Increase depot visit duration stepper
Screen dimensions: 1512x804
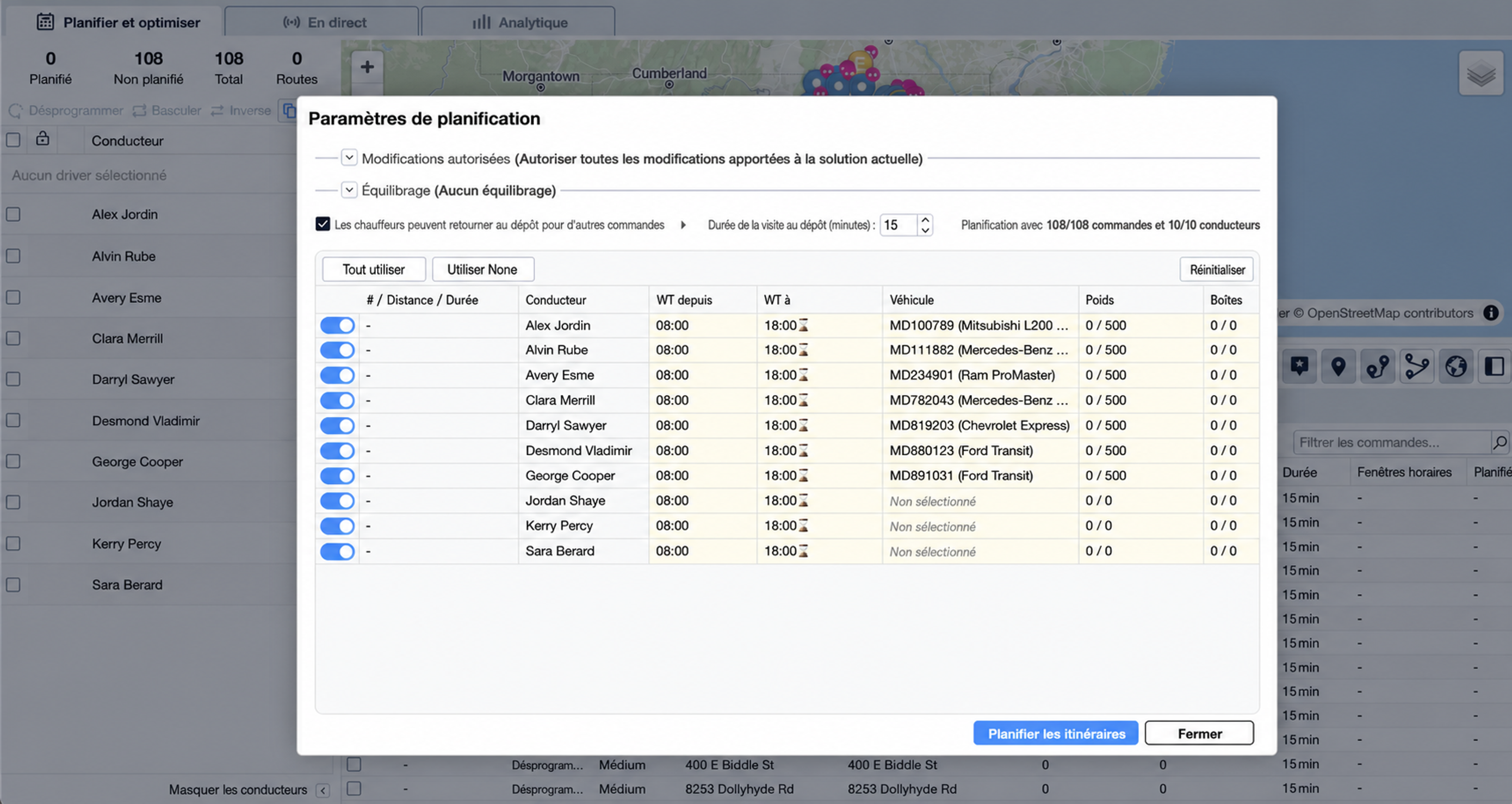click(x=925, y=220)
